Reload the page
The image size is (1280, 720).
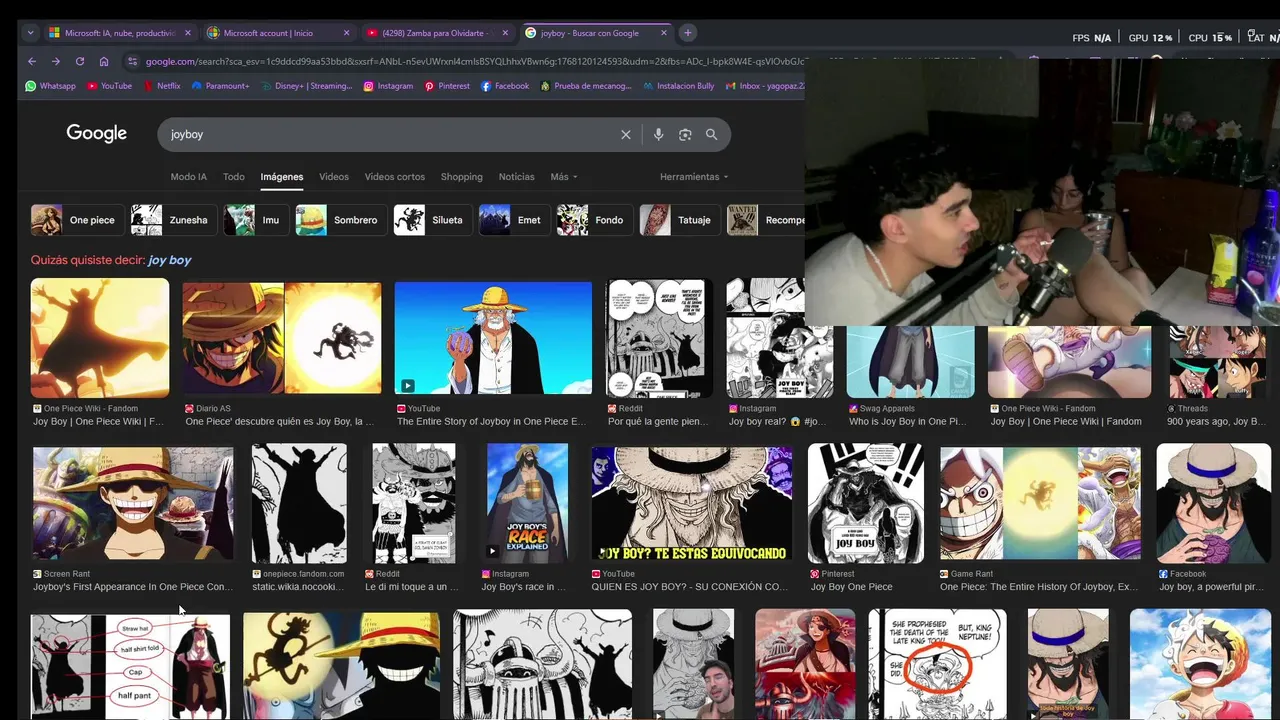click(80, 61)
